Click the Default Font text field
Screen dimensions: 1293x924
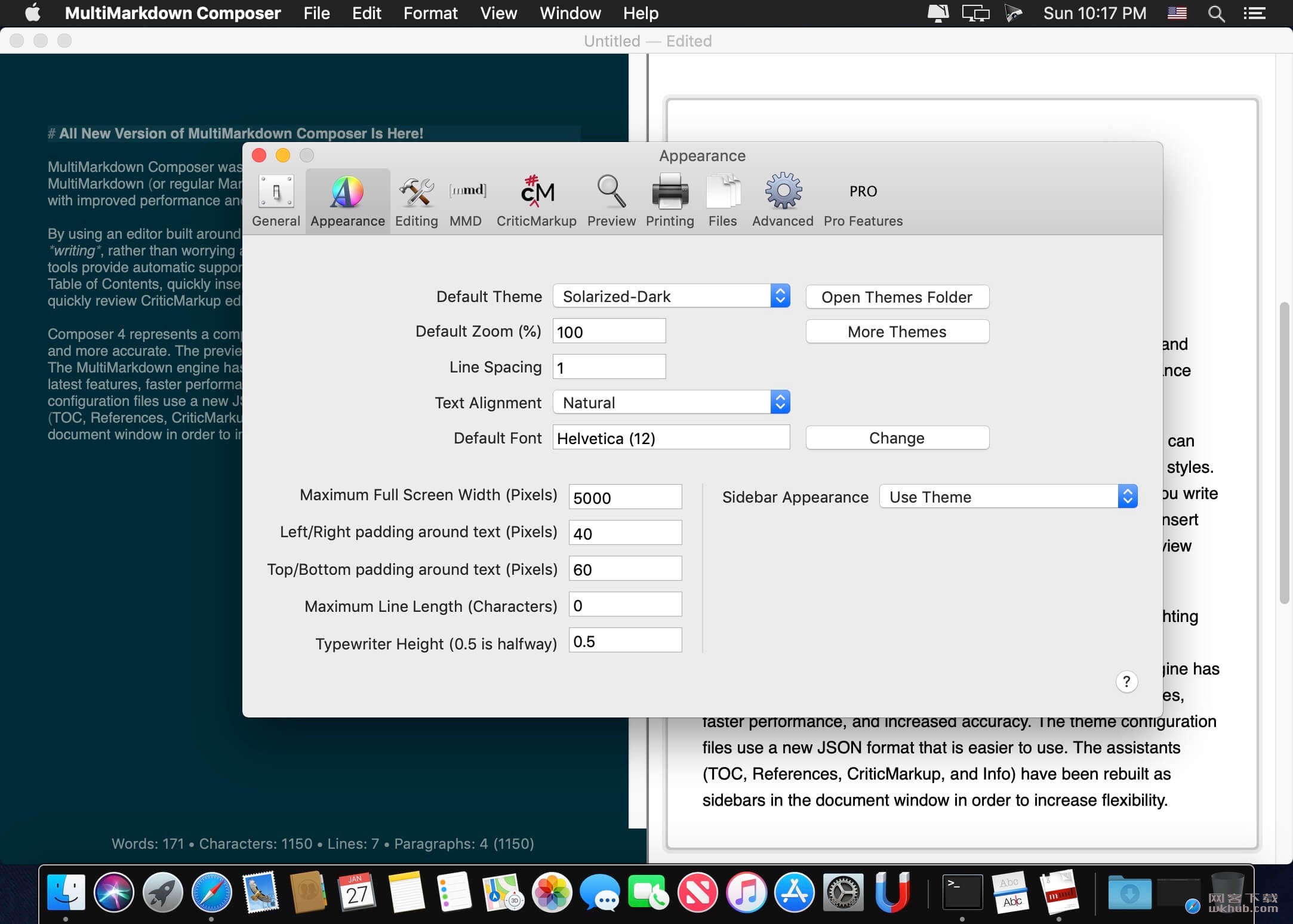[671, 438]
